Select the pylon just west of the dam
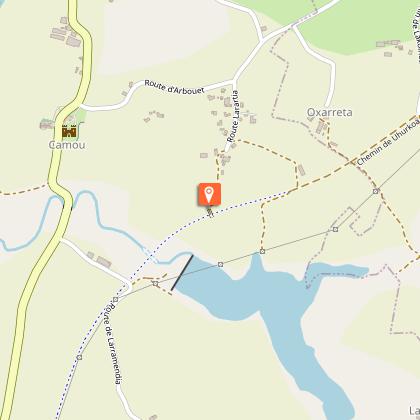This screenshot has height=420, width=420. tap(156, 284)
